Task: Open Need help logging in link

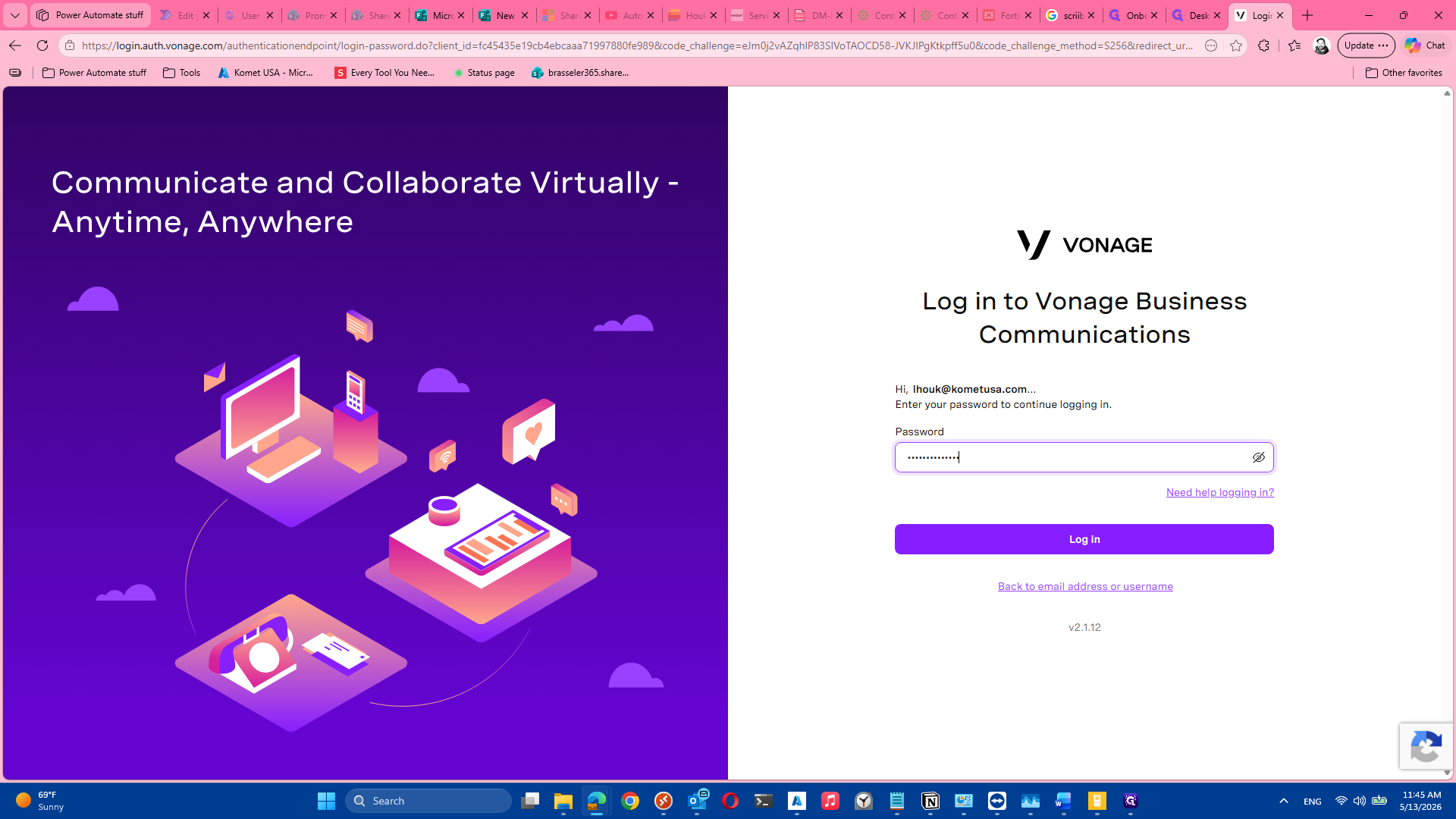Action: [1219, 492]
